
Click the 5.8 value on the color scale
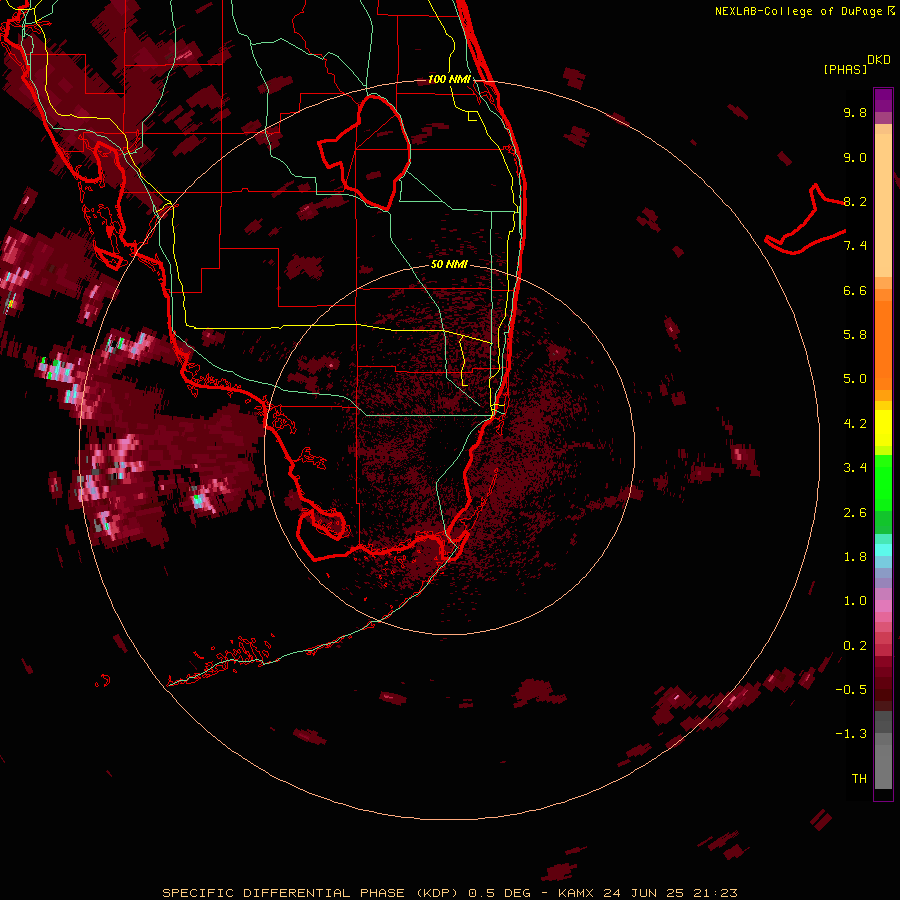click(855, 335)
